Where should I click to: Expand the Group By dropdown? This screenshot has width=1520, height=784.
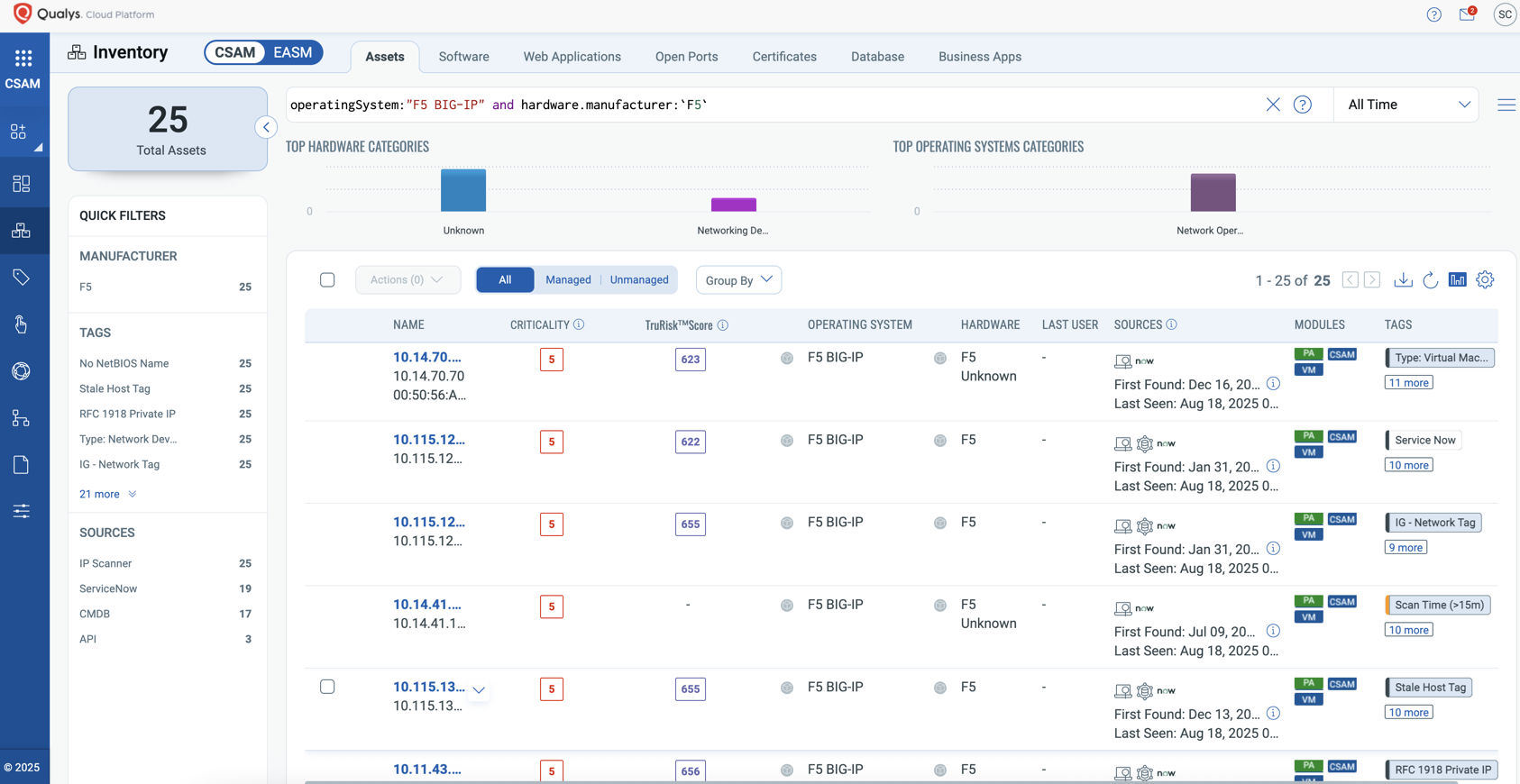click(x=738, y=280)
